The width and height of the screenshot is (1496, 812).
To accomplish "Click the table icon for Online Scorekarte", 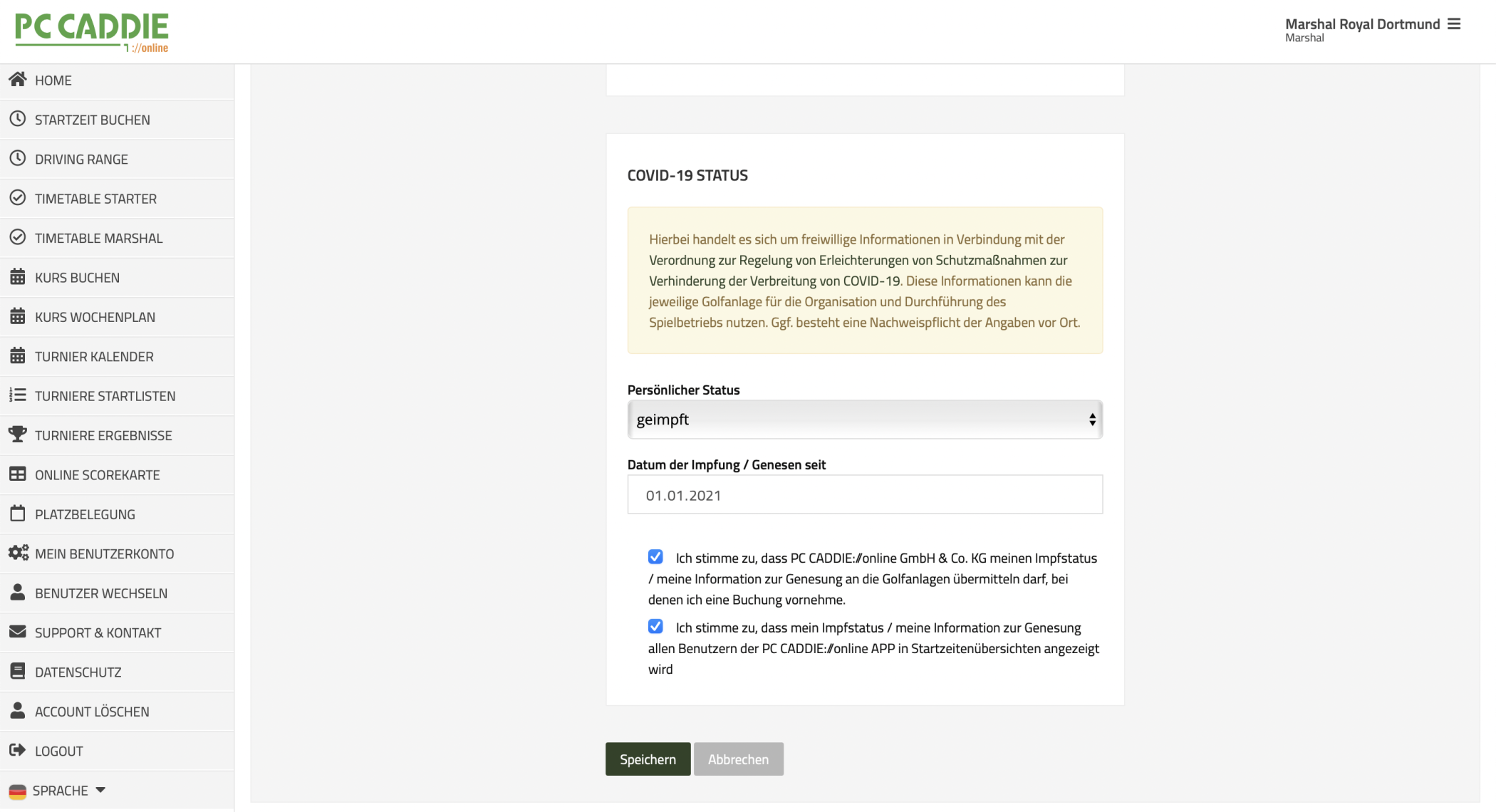I will (x=18, y=474).
